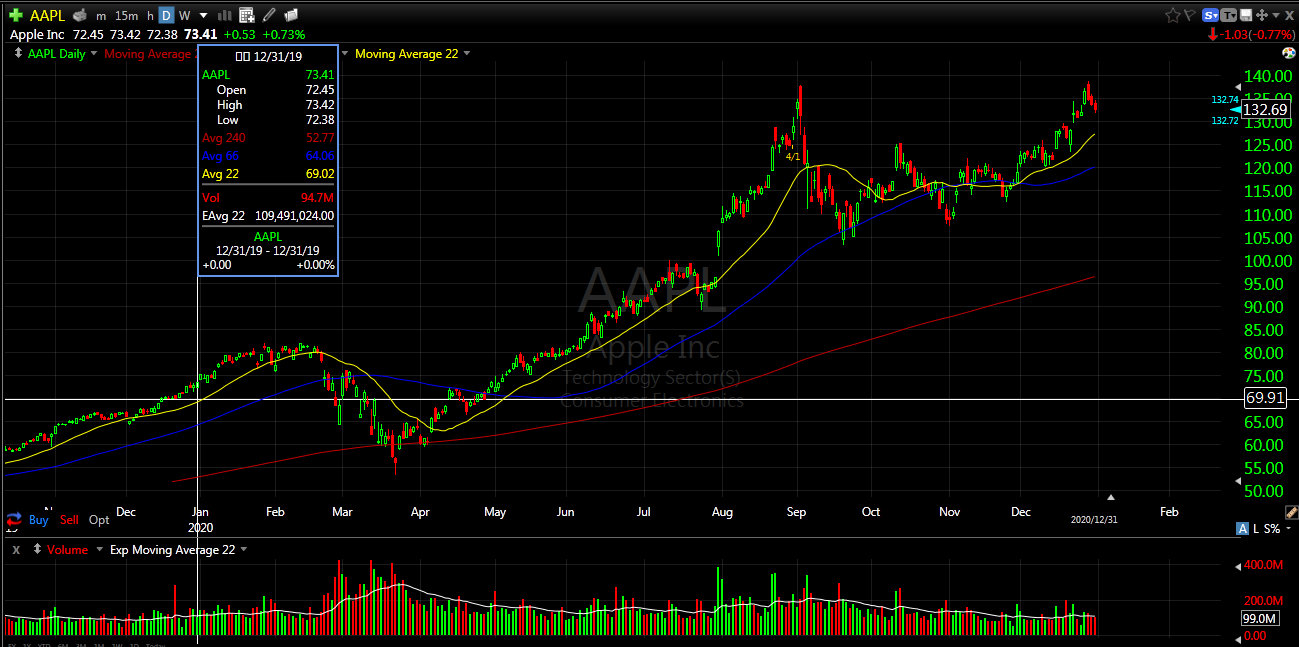Expand the Moving Average 22 dropdown arrow
The image size is (1299, 647).
click(x=467, y=54)
